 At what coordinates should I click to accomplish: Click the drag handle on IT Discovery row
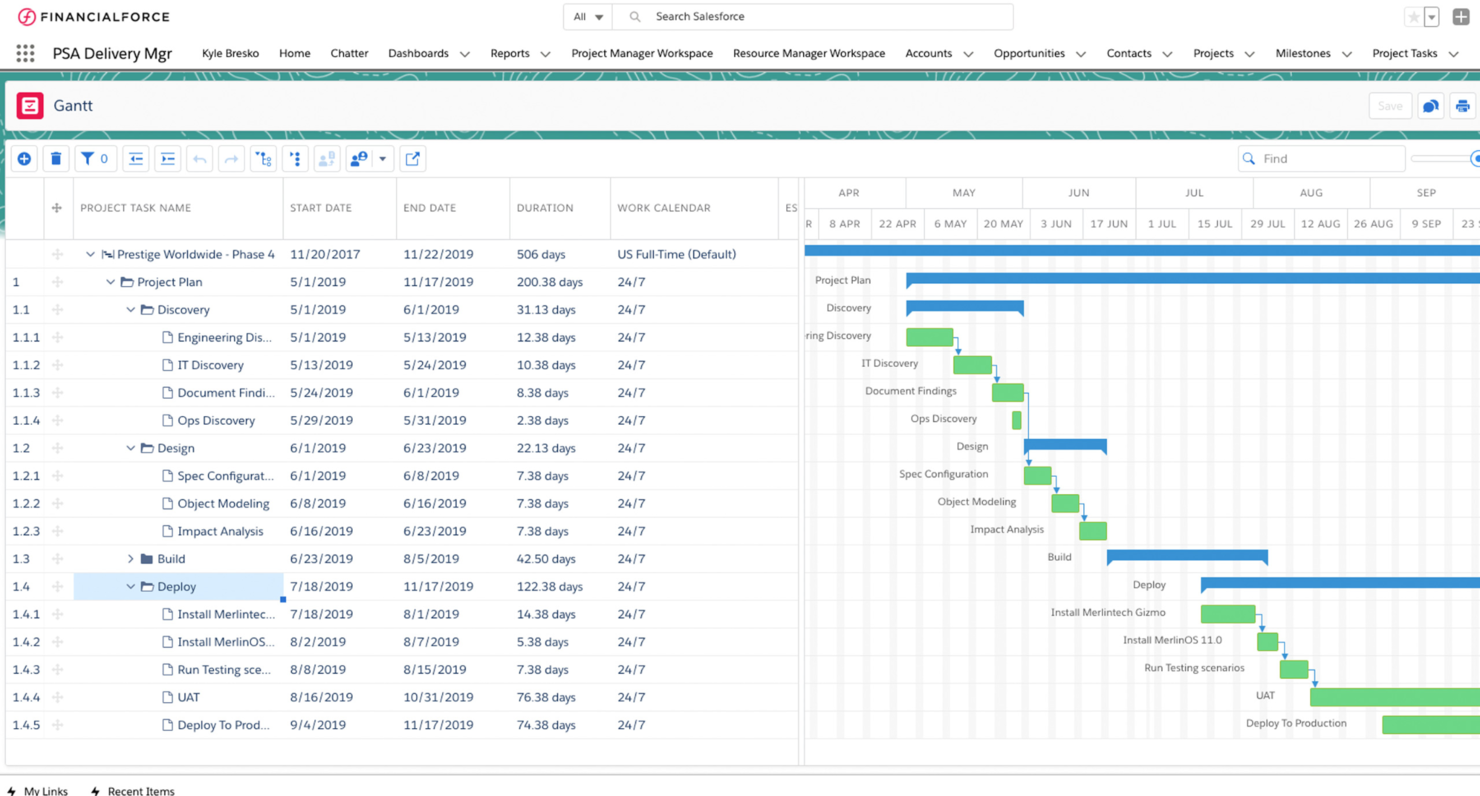[57, 365]
